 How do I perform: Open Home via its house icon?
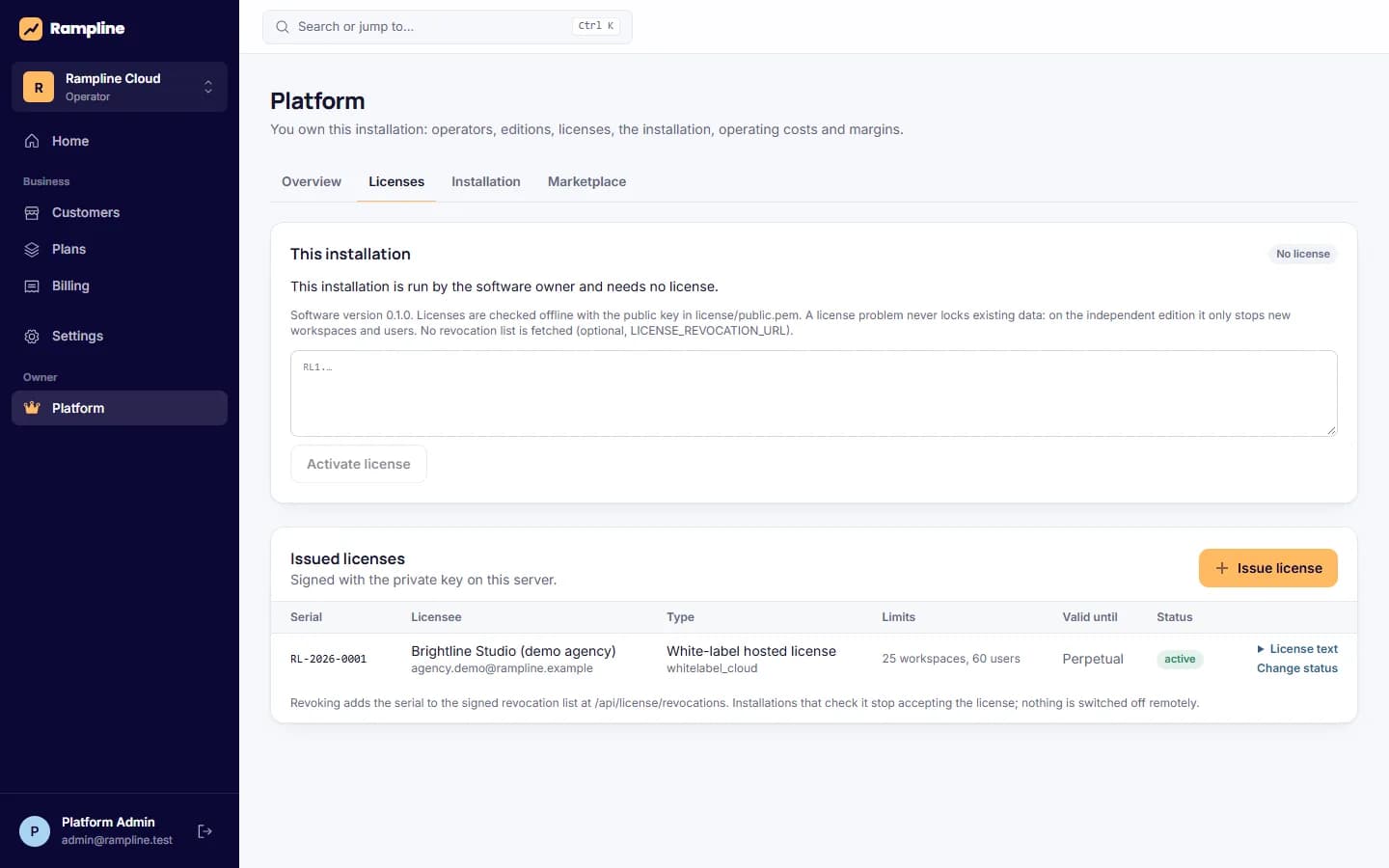[x=32, y=141]
